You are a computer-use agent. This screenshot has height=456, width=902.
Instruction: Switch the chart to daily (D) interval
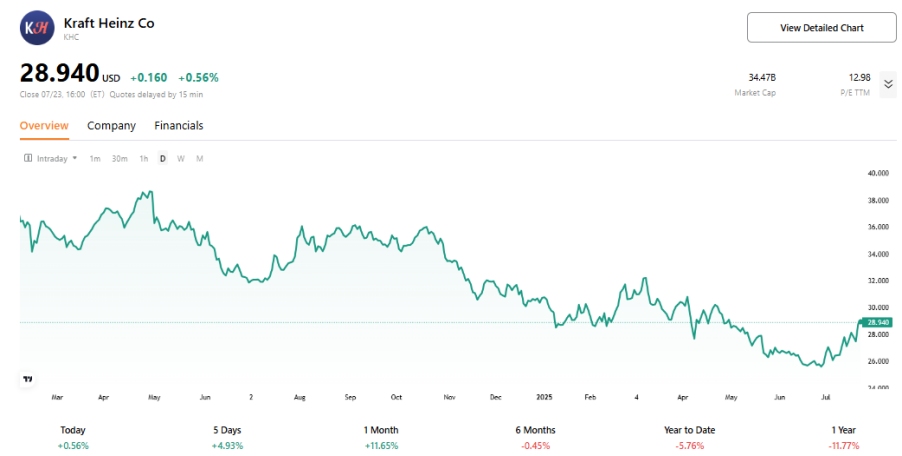pyautogui.click(x=163, y=159)
